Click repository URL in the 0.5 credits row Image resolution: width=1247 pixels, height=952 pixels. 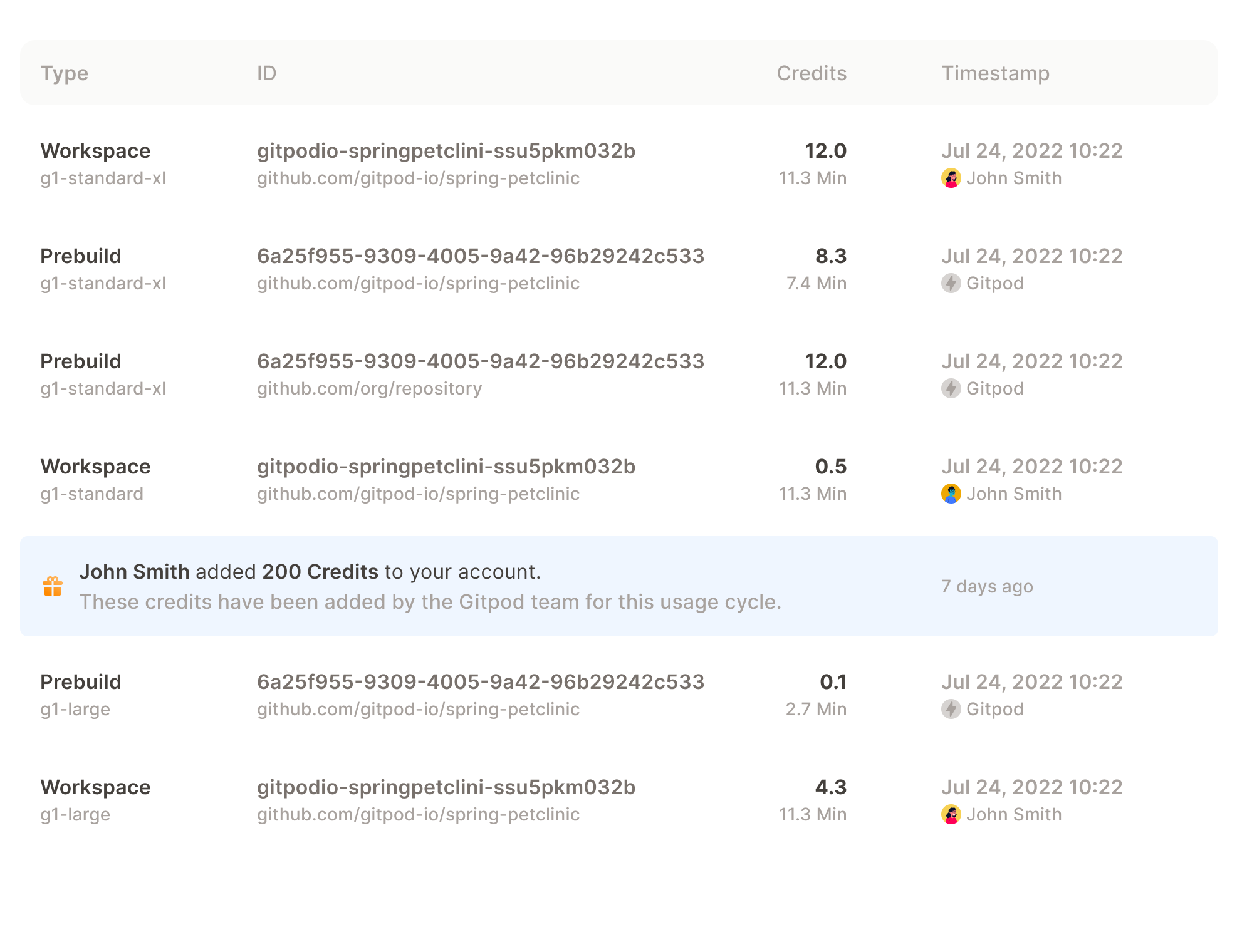419,494
